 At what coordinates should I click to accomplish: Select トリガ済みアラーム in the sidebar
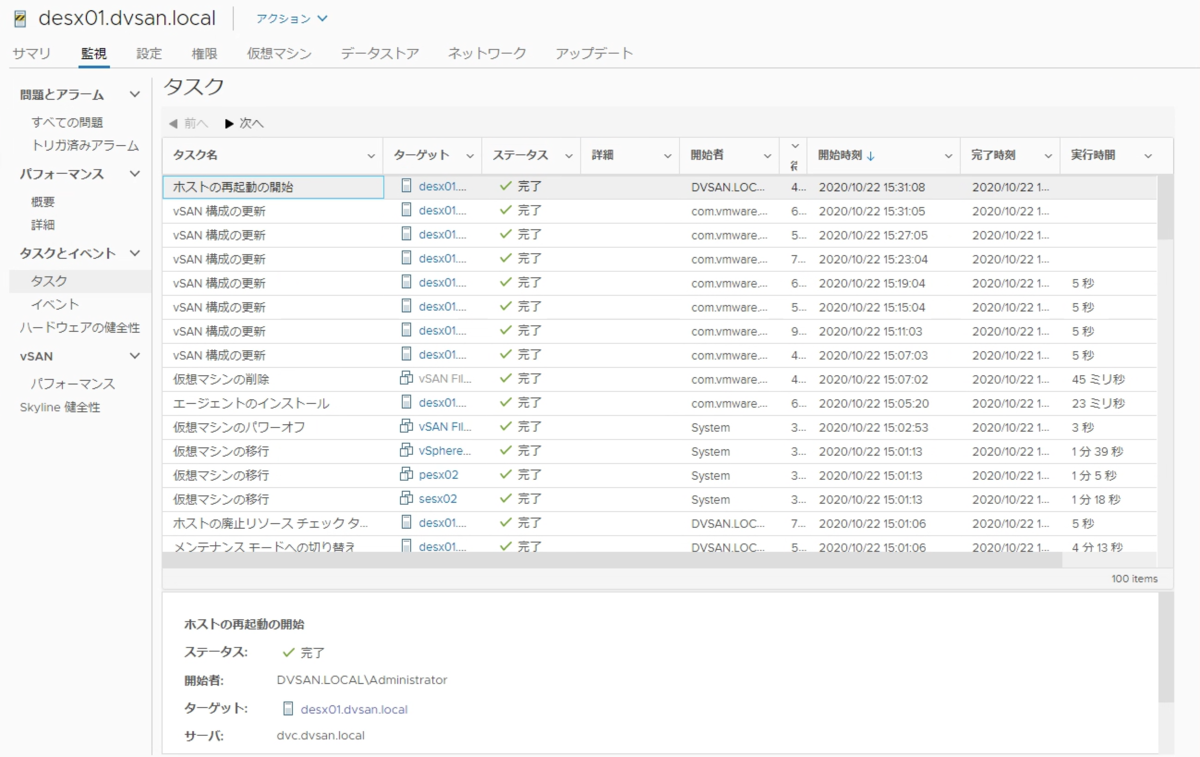point(85,145)
